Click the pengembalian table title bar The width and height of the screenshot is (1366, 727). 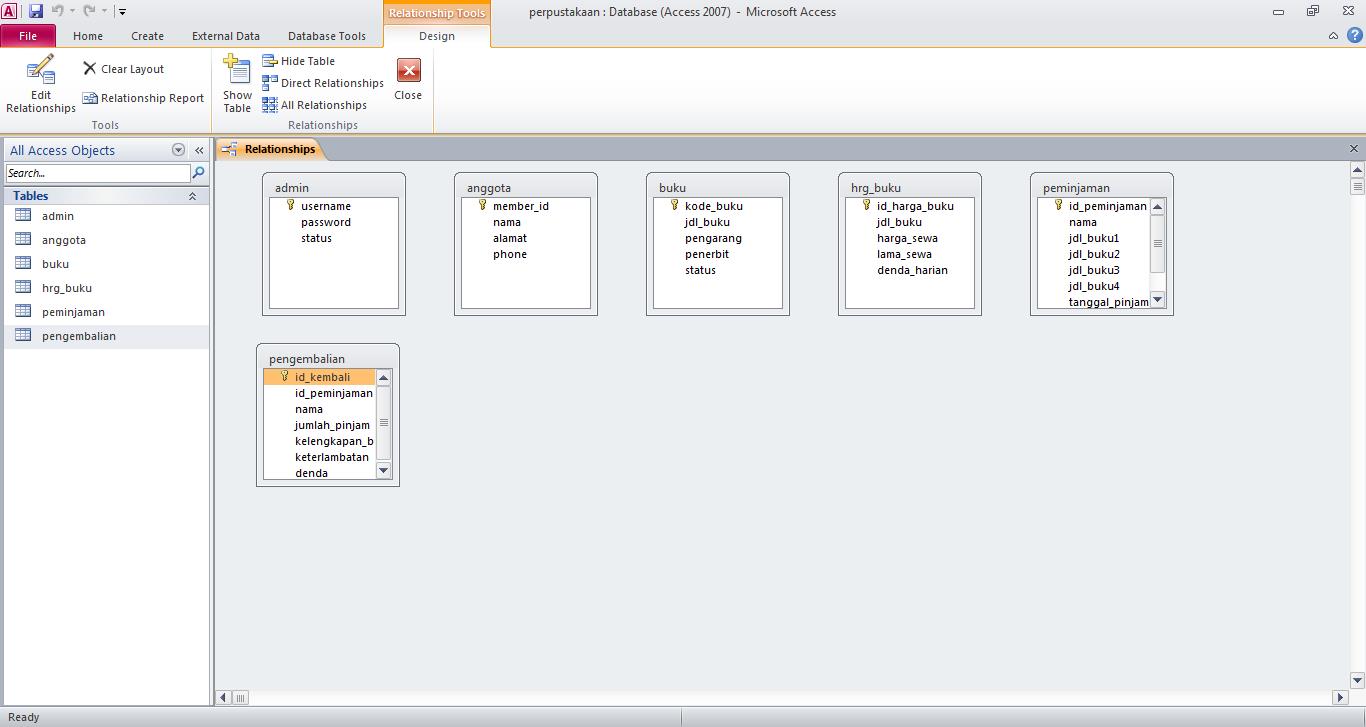328,359
